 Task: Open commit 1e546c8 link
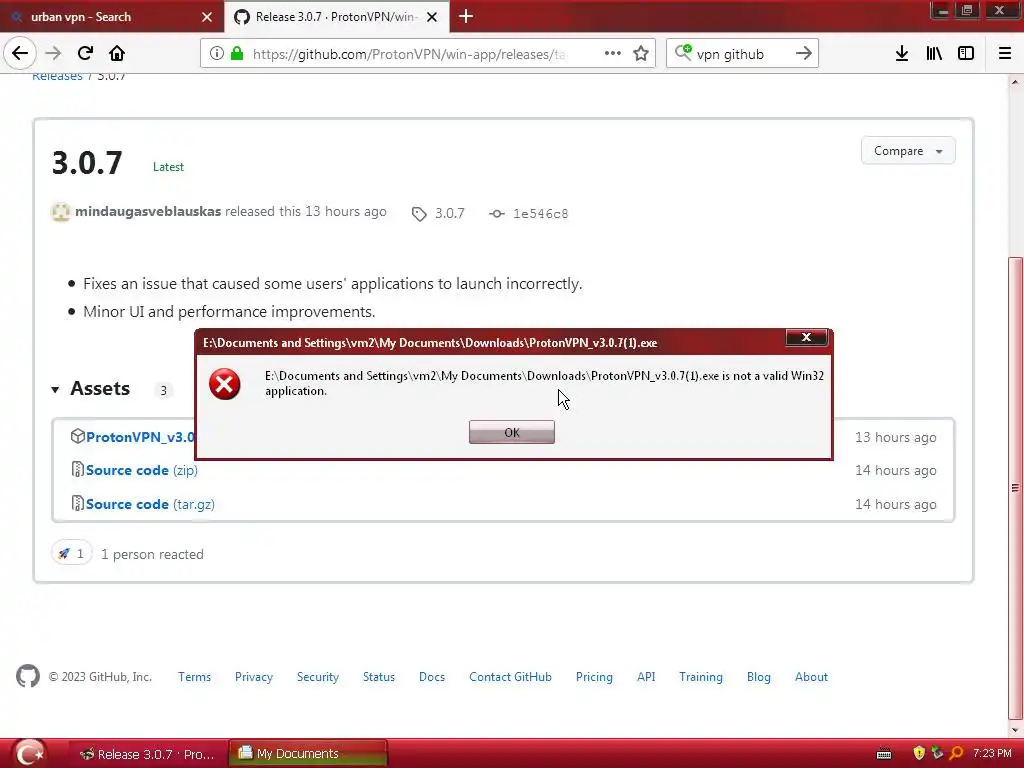coord(529,214)
